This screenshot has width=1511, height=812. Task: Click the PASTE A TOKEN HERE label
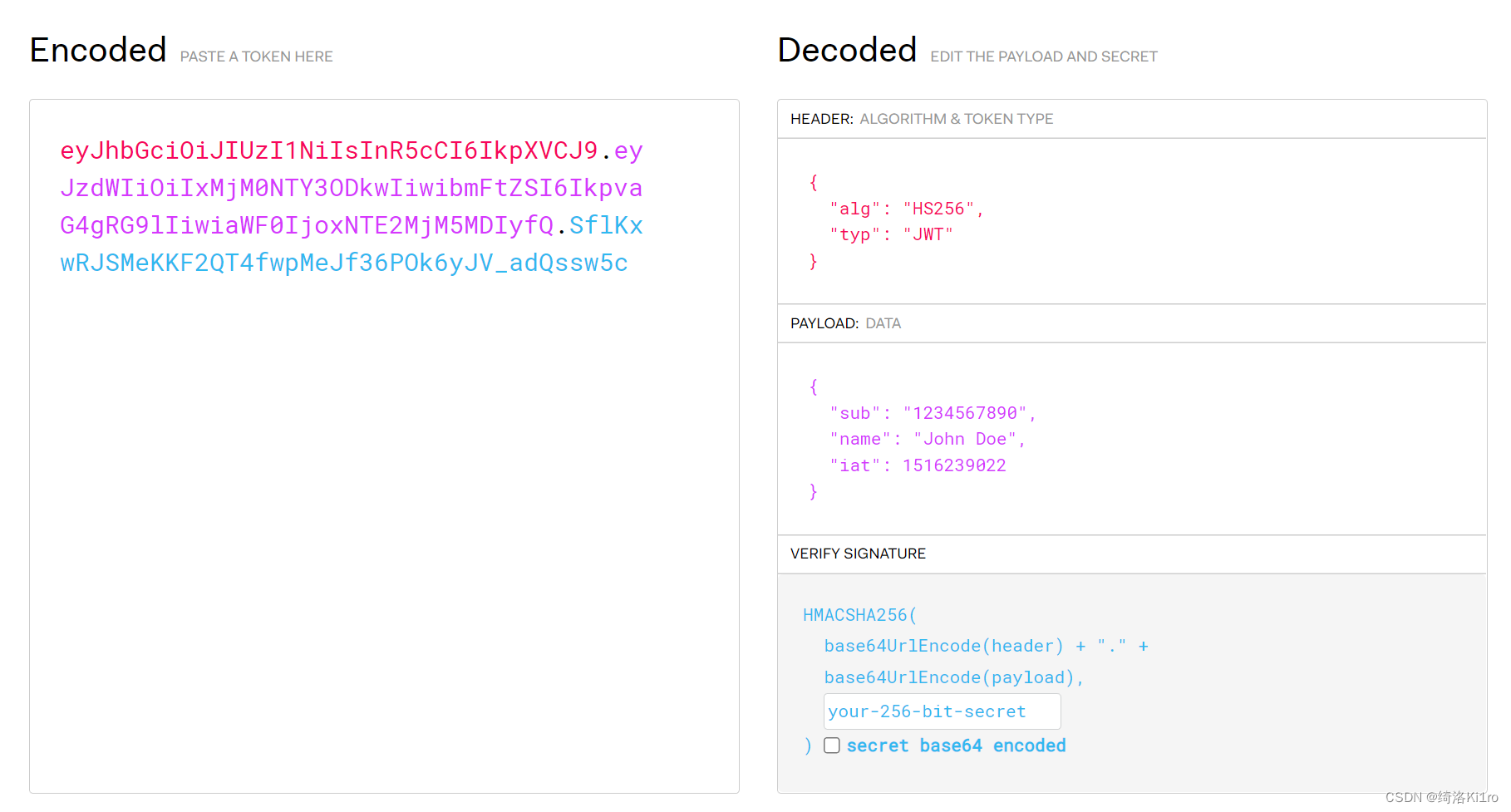255,56
